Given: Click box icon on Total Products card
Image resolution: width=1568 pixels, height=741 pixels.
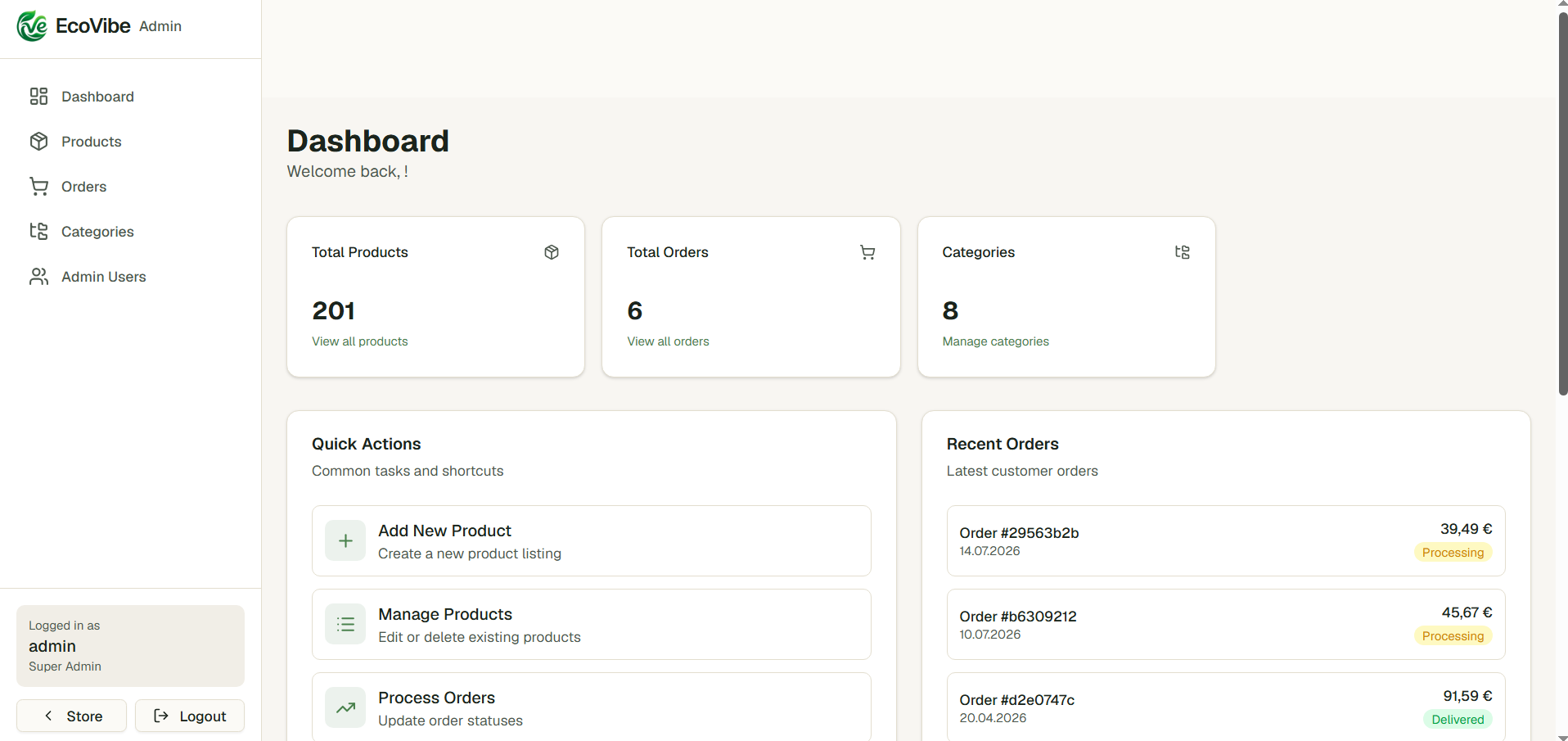Looking at the screenshot, I should [x=552, y=252].
